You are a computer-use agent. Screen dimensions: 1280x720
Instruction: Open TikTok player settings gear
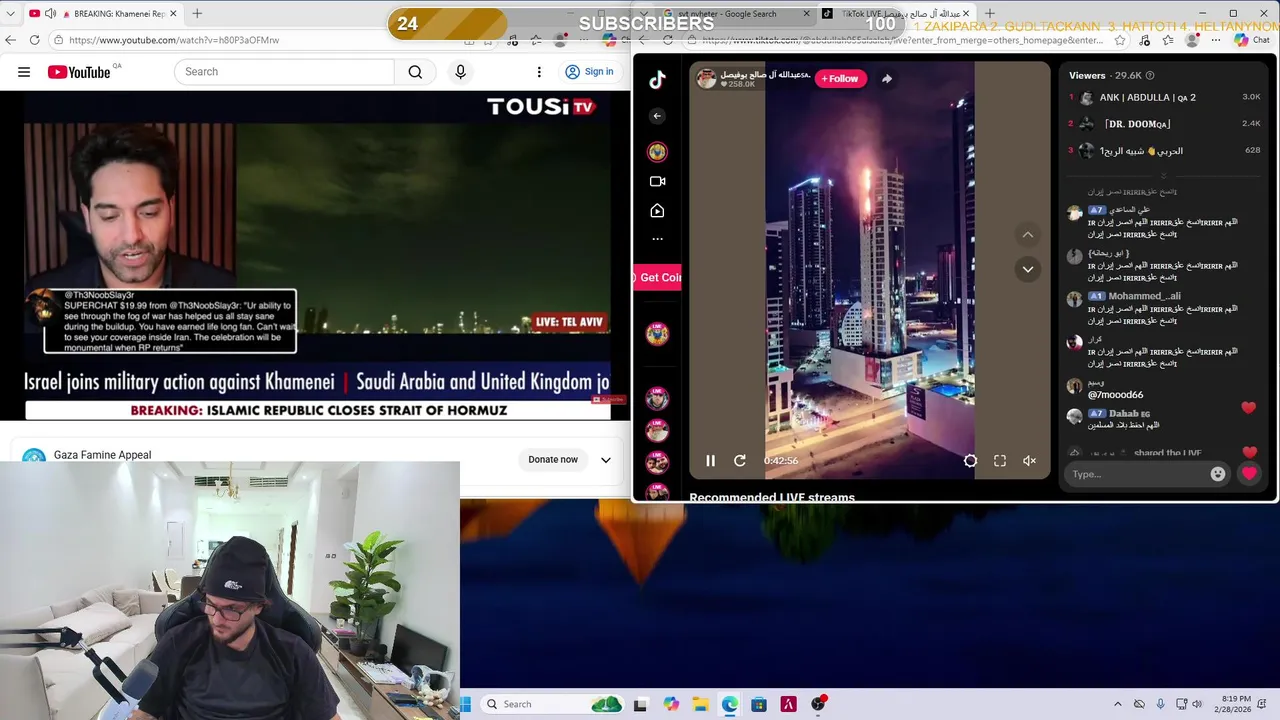pyautogui.click(x=970, y=461)
